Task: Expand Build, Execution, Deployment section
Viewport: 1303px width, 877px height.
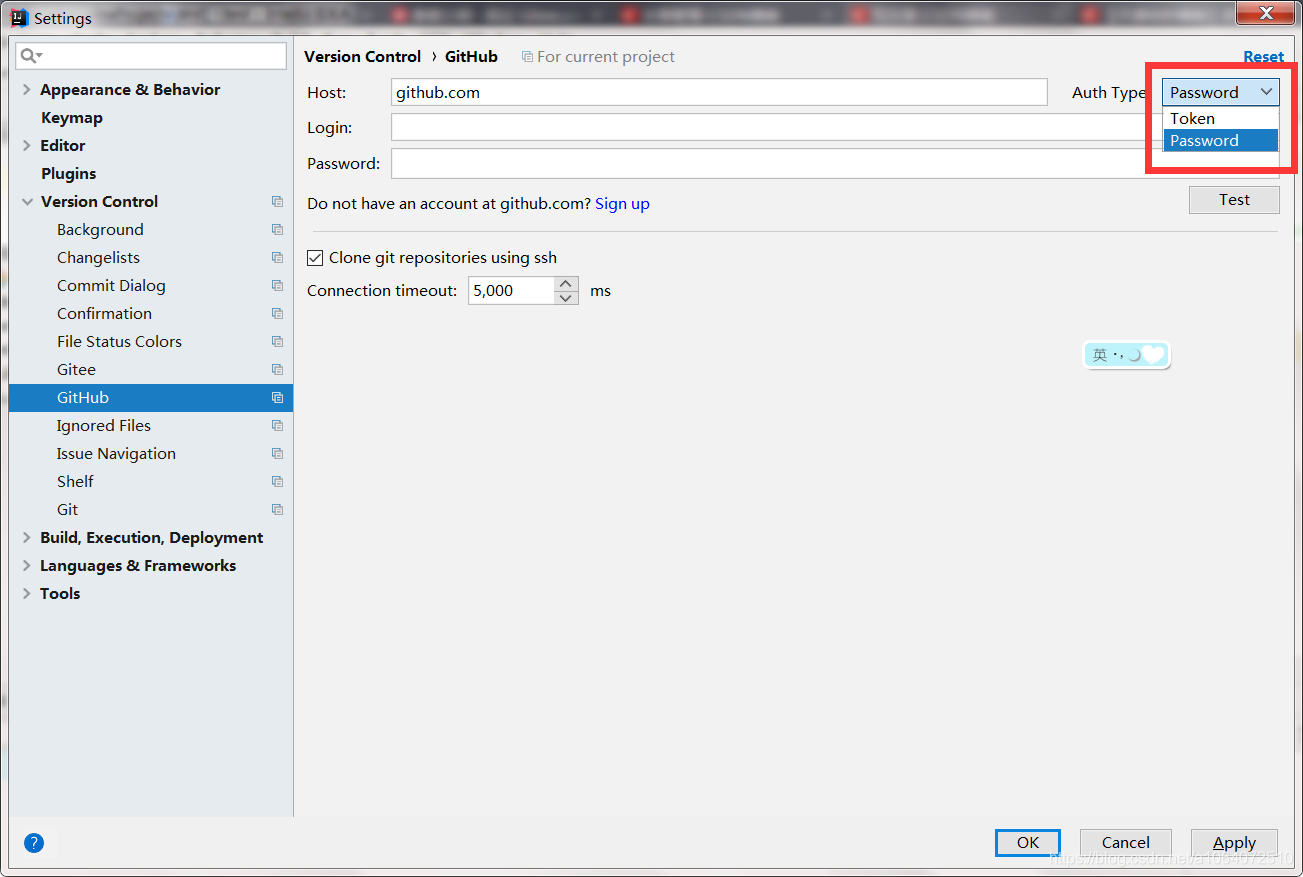Action: [x=26, y=538]
